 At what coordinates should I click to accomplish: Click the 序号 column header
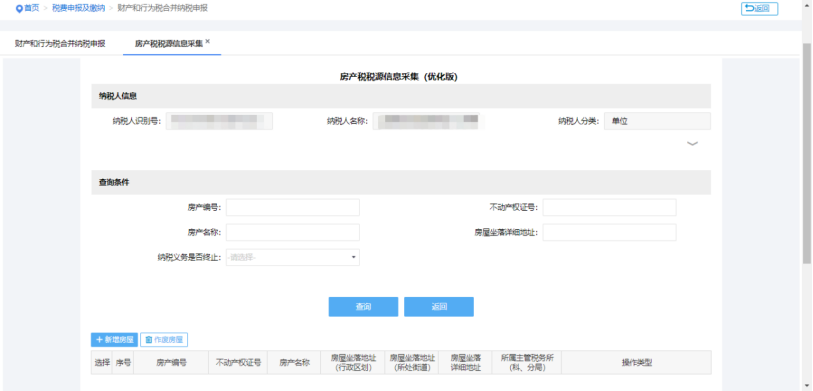click(x=123, y=362)
